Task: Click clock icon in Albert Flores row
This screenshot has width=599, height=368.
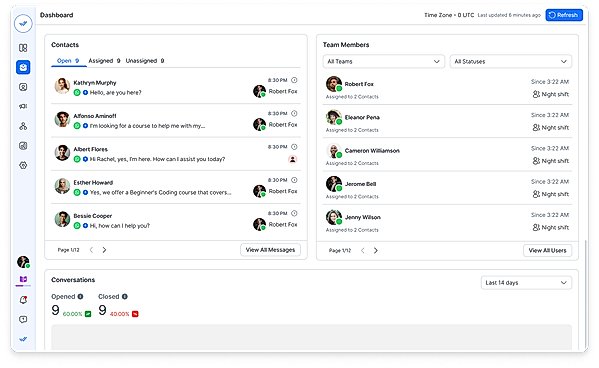Action: point(294,147)
